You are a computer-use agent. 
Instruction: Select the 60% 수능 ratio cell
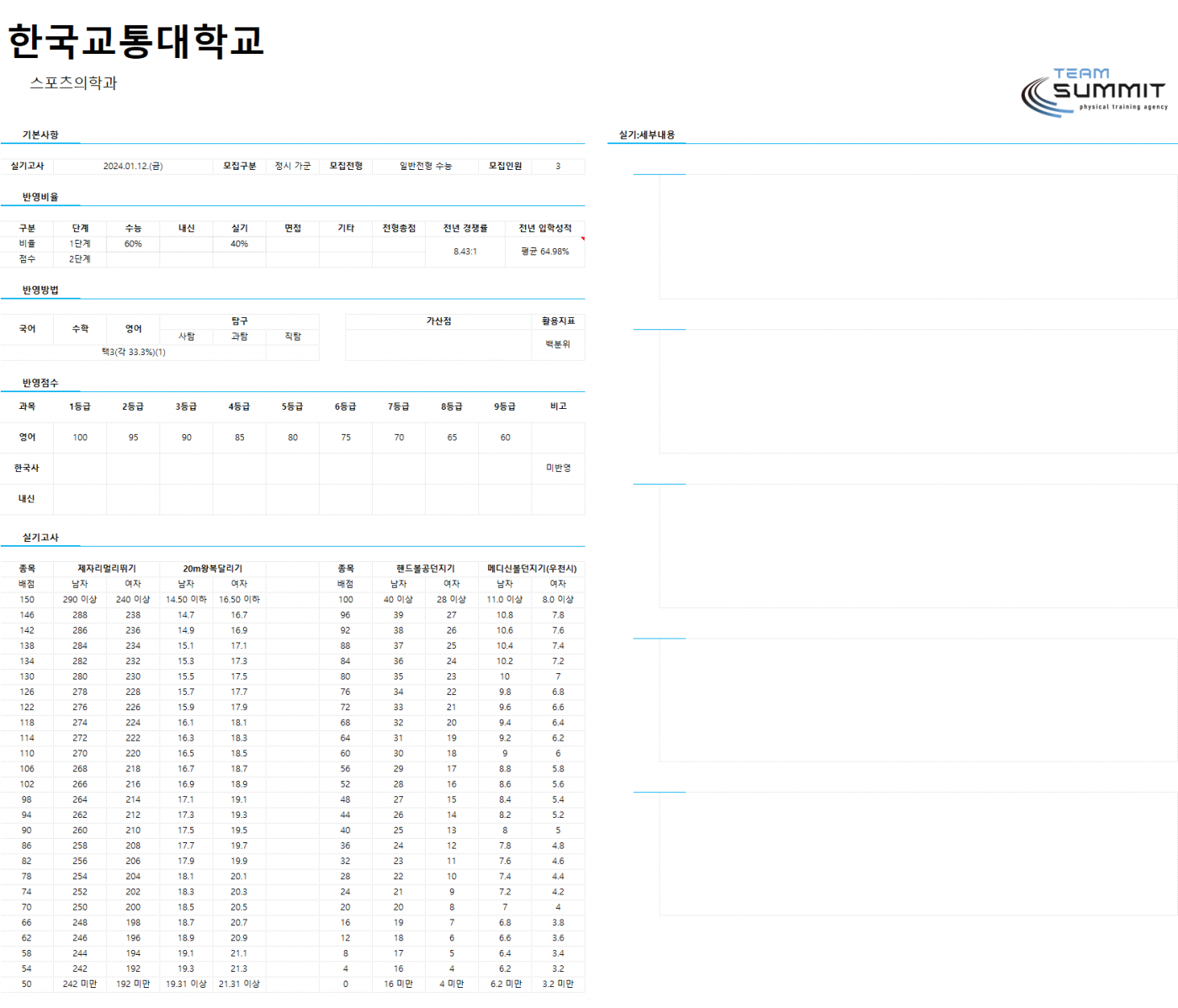[133, 244]
